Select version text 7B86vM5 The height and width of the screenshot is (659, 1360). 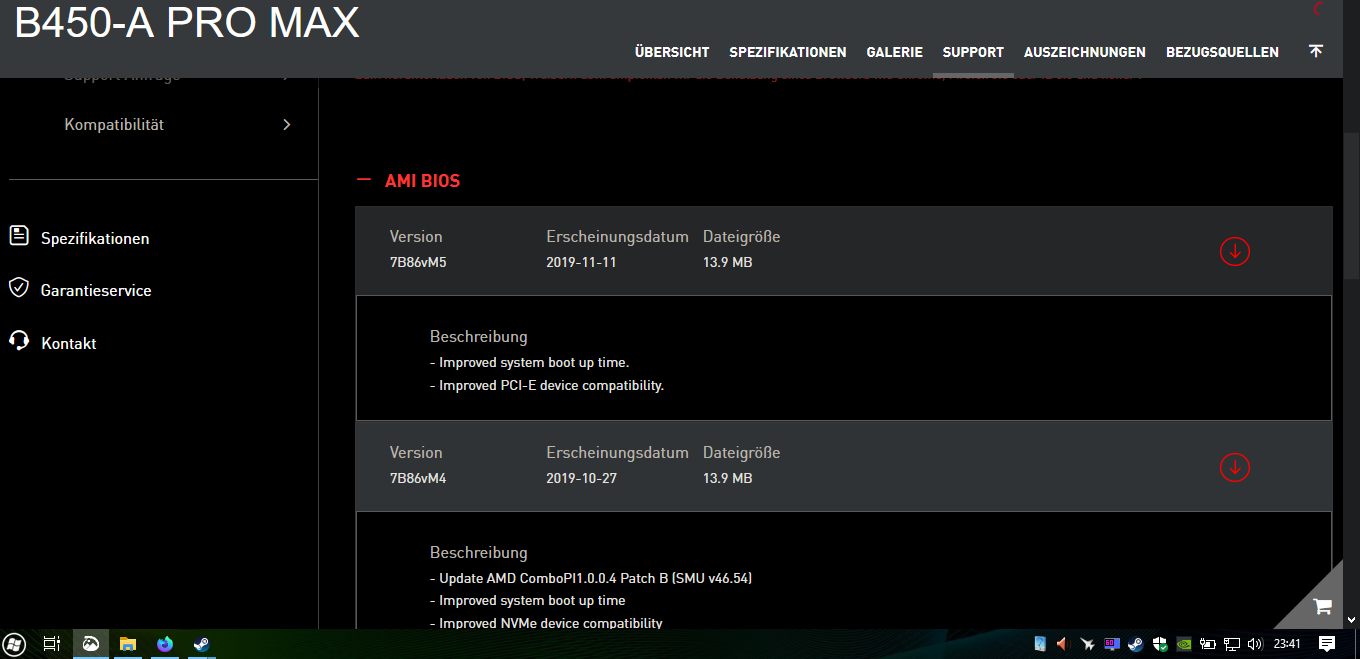pos(418,262)
